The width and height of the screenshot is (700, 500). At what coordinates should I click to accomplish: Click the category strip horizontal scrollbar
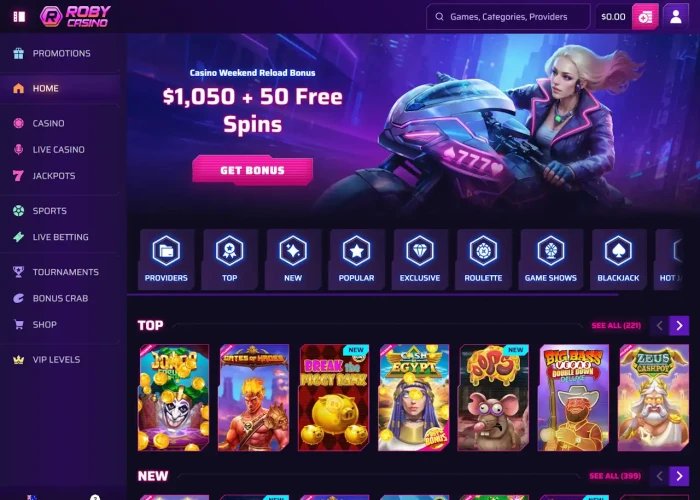[373, 295]
